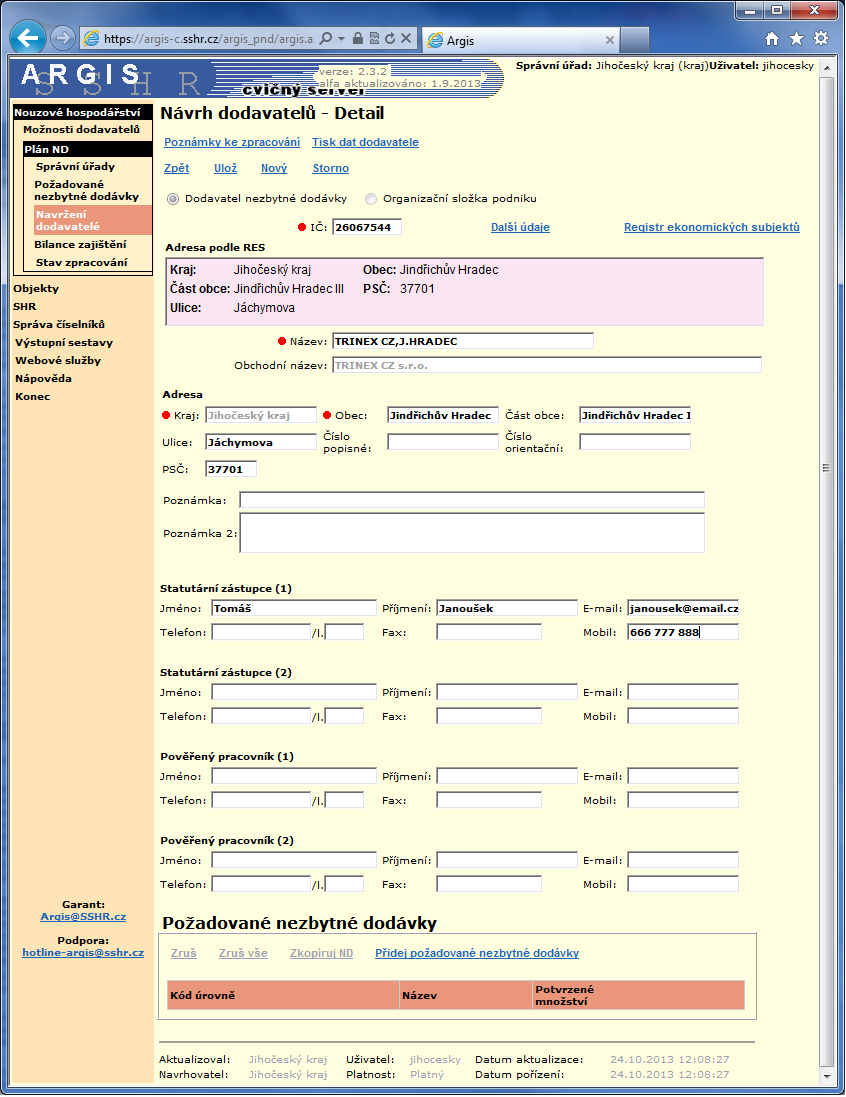The height and width of the screenshot is (1097, 846).
Task: Open a new tab next to Argis
Action: pyautogui.click(x=635, y=40)
